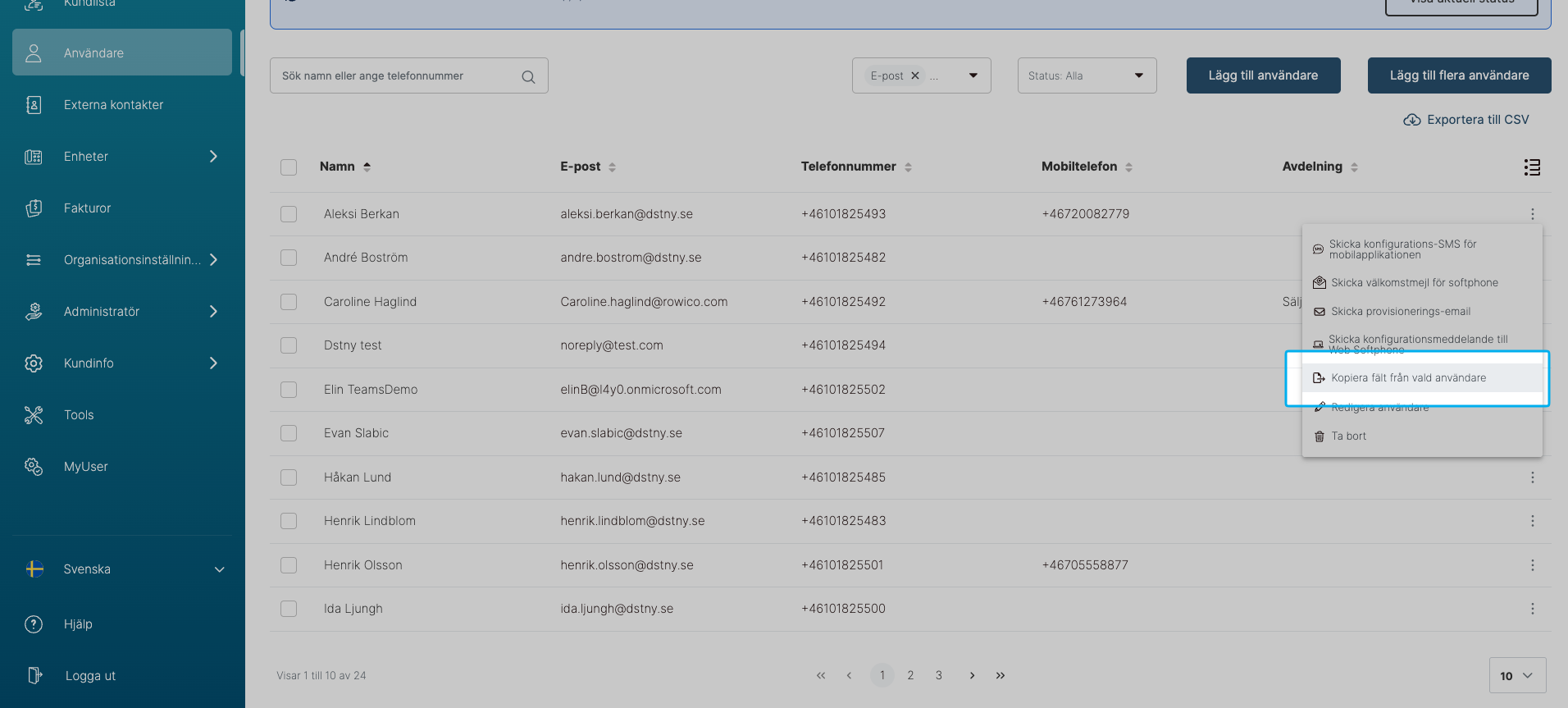
Task: Click the Exportera till CSV cloud icon
Action: pyautogui.click(x=1411, y=120)
